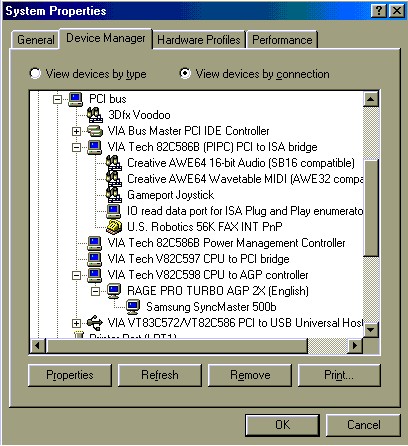Click the Samsung SyncMaster monitor icon
The height and width of the screenshot is (446, 408).
[133, 307]
